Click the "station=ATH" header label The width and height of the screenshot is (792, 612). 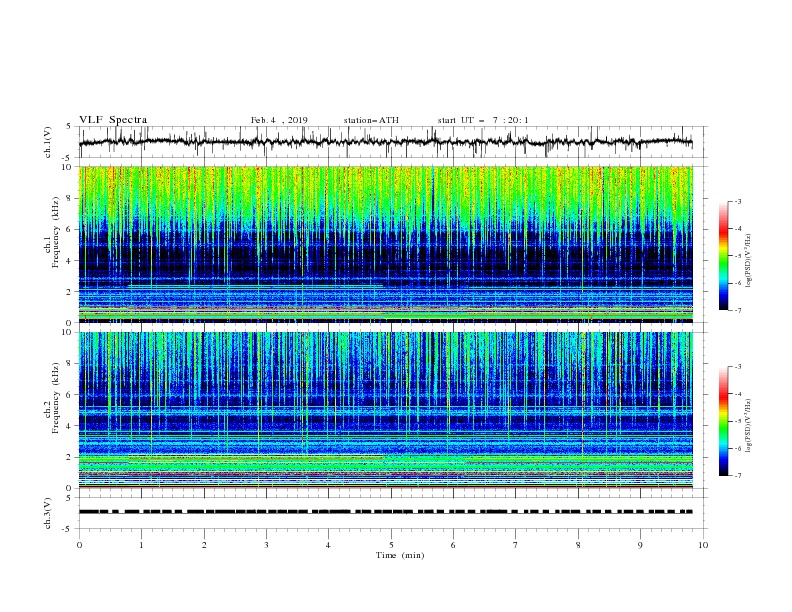tap(371, 120)
